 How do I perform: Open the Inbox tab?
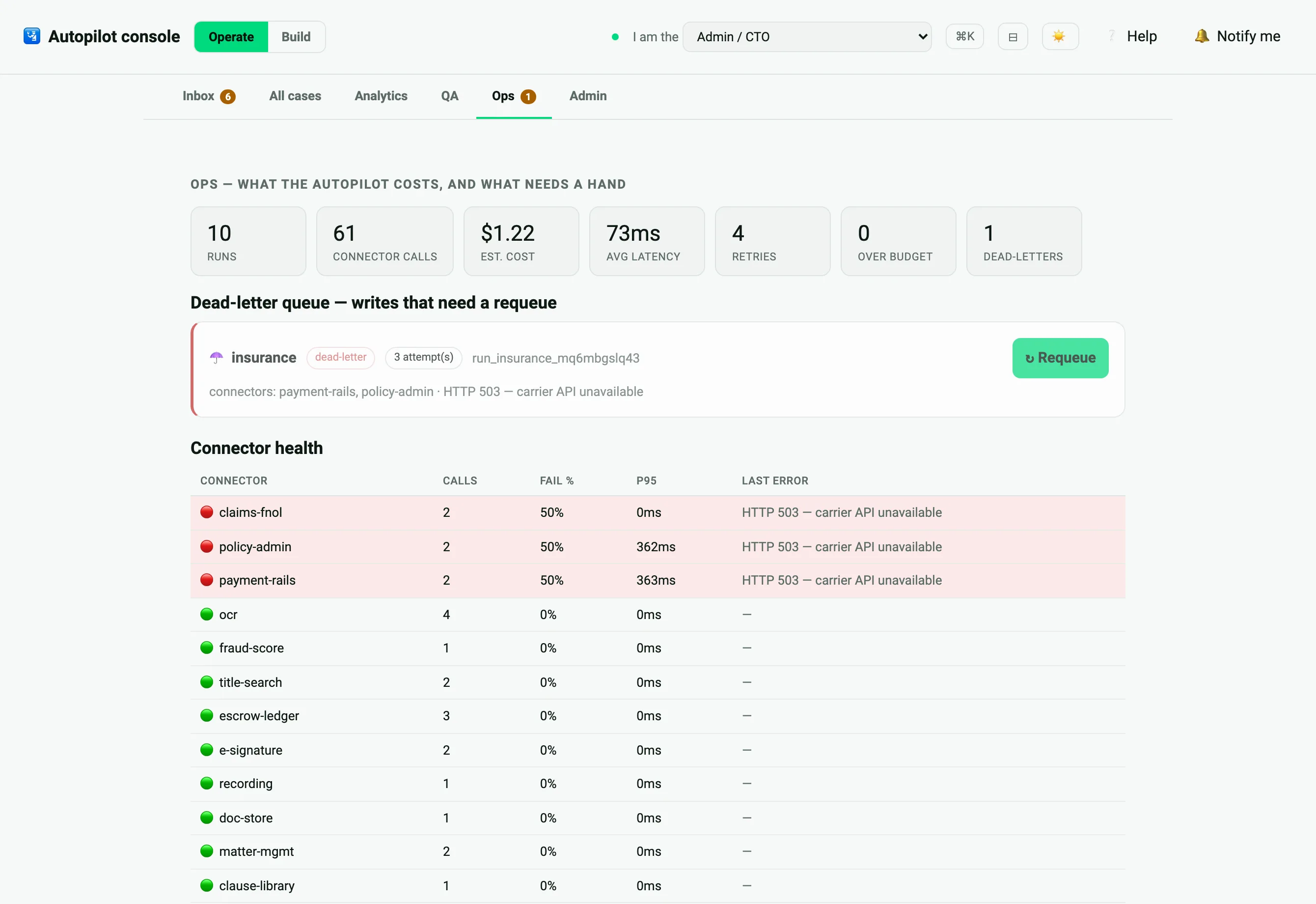point(208,96)
